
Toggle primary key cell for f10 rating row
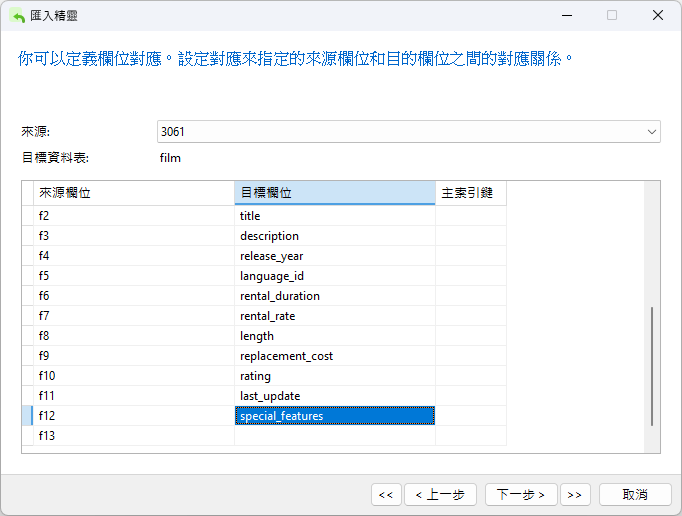tap(470, 376)
